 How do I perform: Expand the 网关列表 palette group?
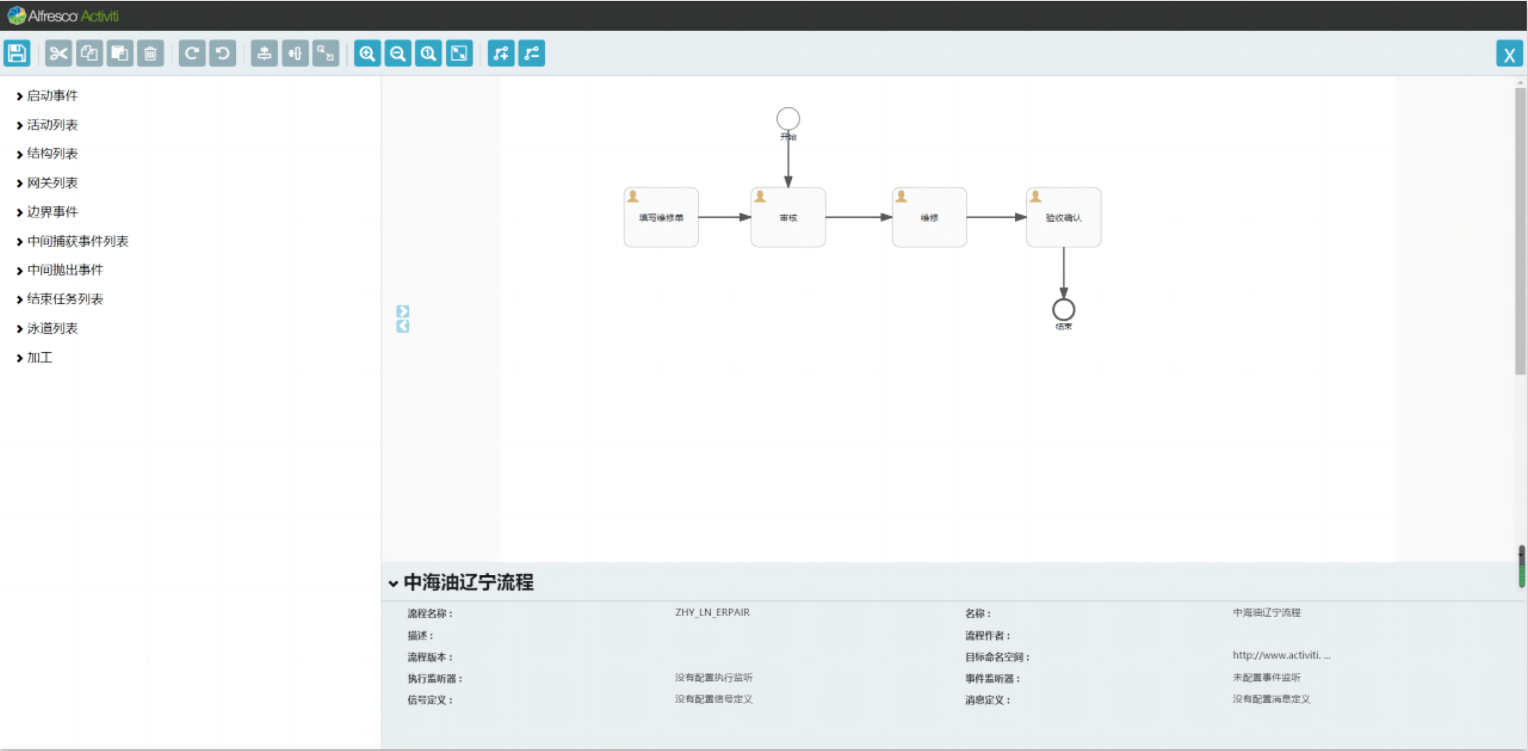pyautogui.click(x=52, y=183)
